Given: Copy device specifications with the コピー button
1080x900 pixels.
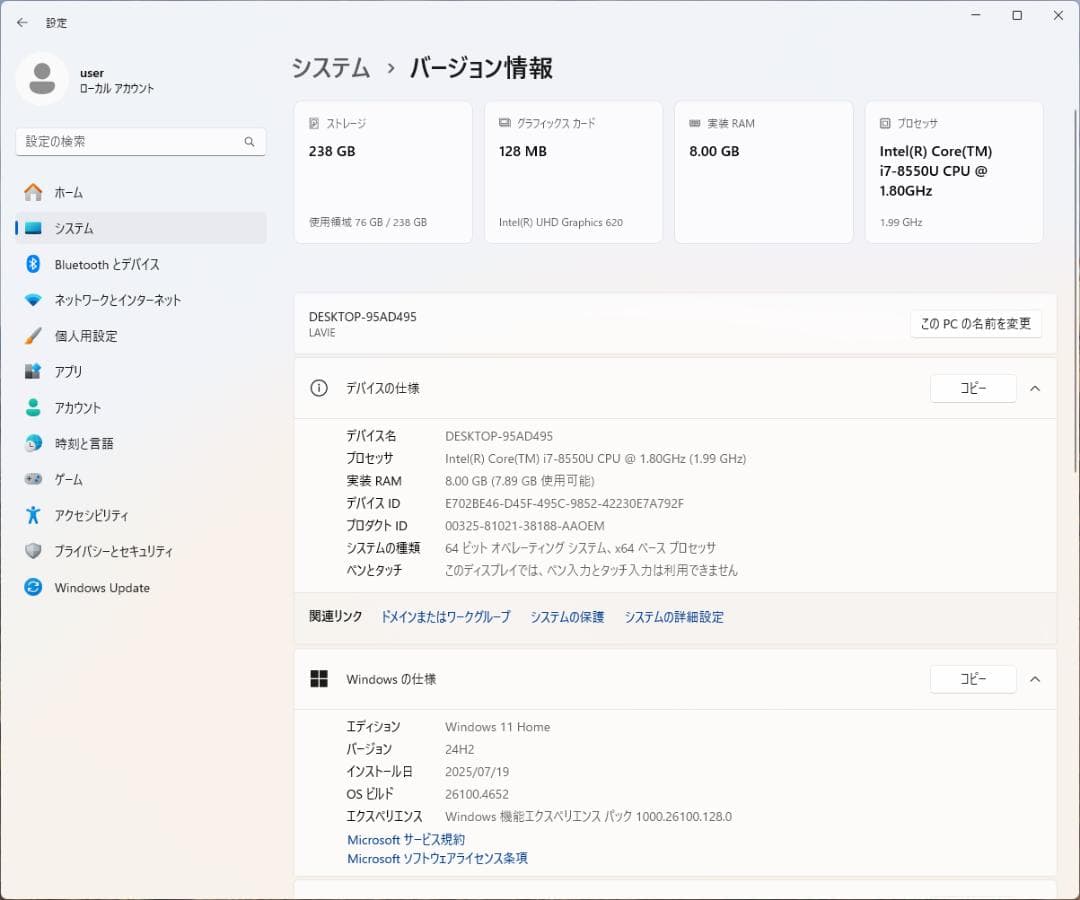Looking at the screenshot, I should pyautogui.click(x=973, y=388).
